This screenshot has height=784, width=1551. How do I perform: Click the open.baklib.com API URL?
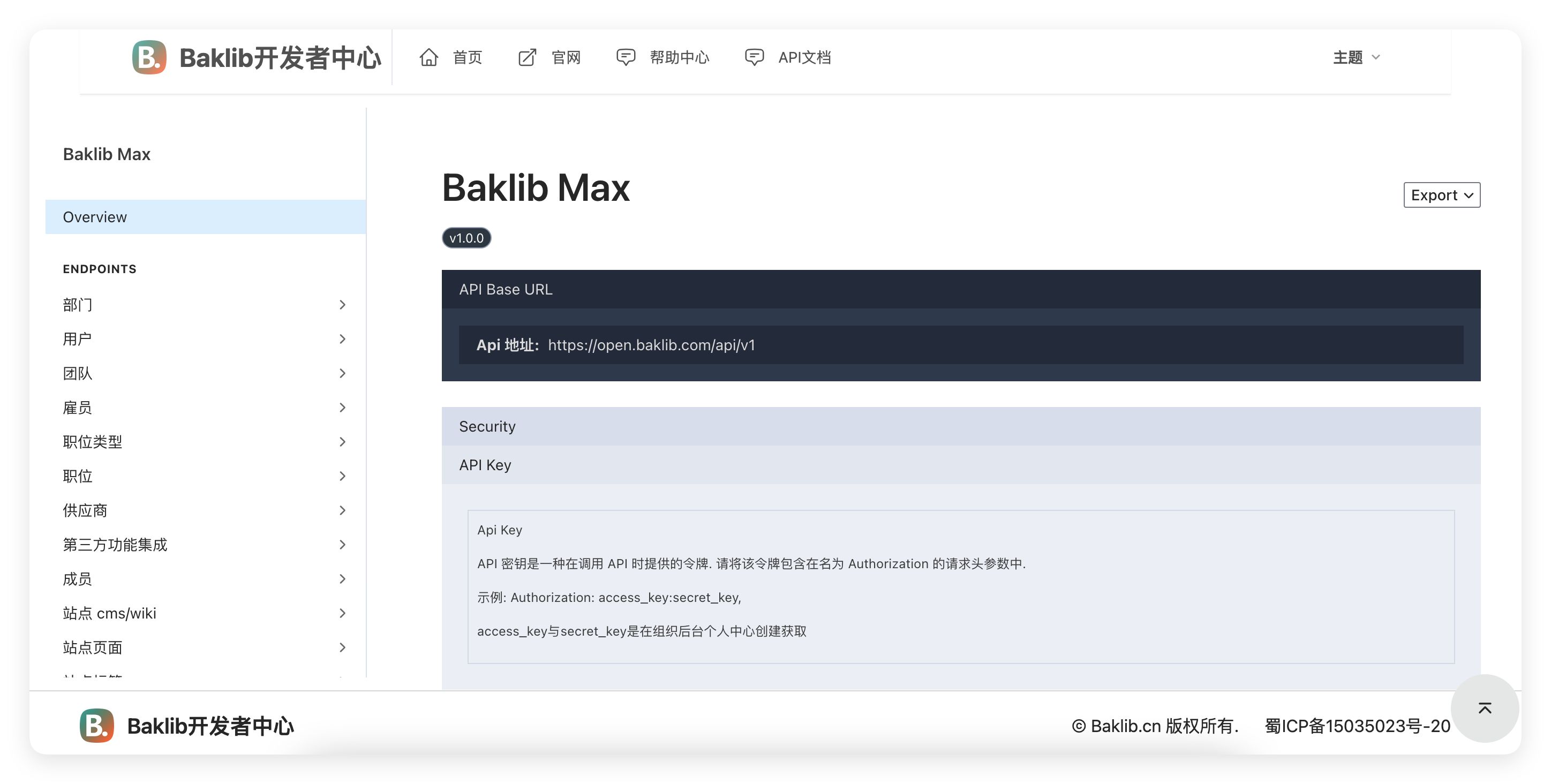point(651,345)
